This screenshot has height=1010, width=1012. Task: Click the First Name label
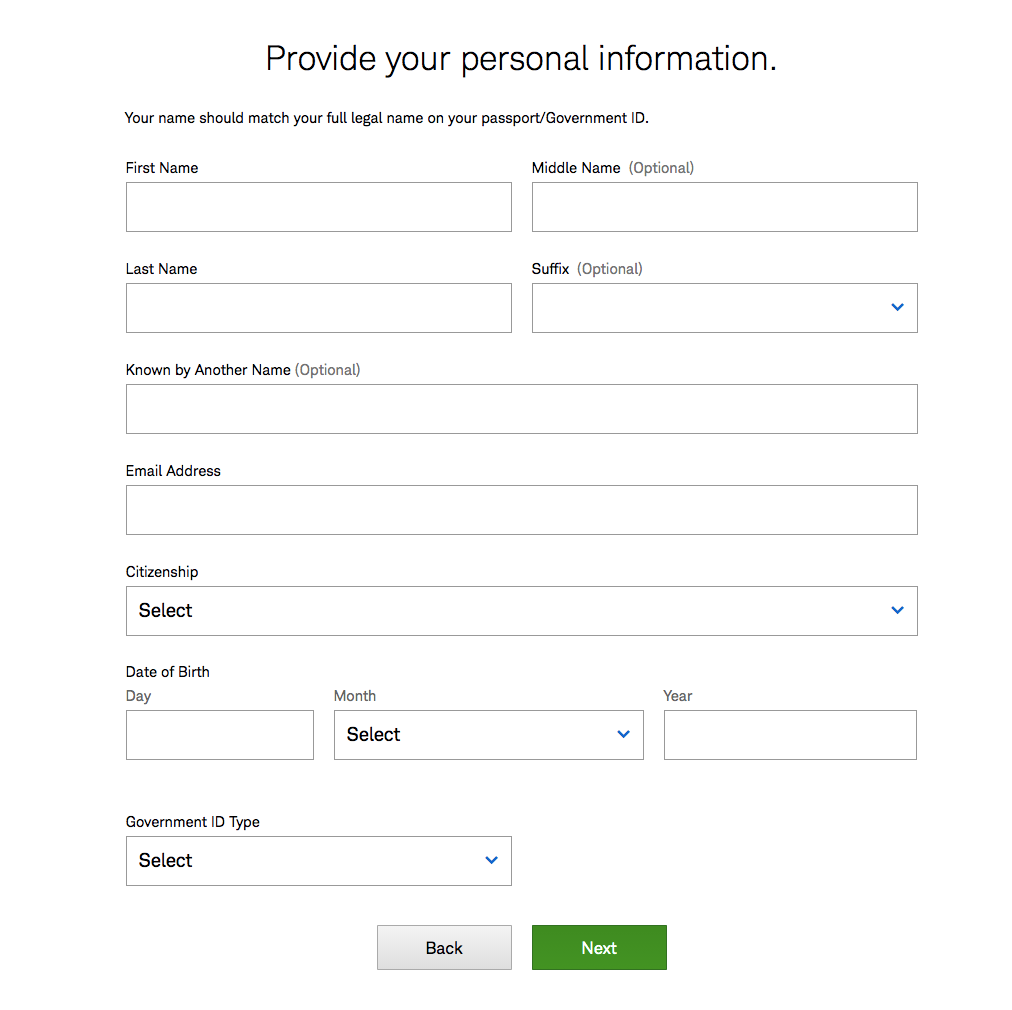pyautogui.click(x=162, y=168)
